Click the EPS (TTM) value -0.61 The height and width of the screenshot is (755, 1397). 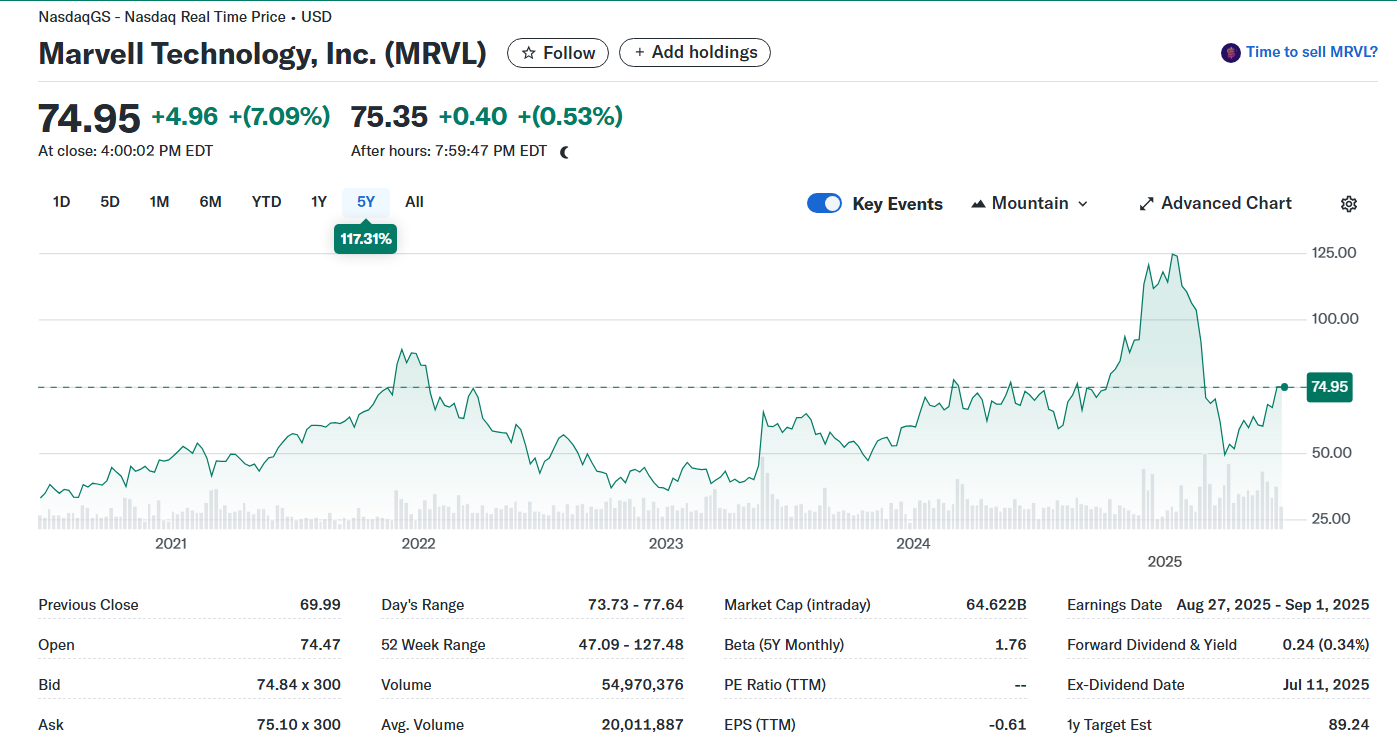1008,725
